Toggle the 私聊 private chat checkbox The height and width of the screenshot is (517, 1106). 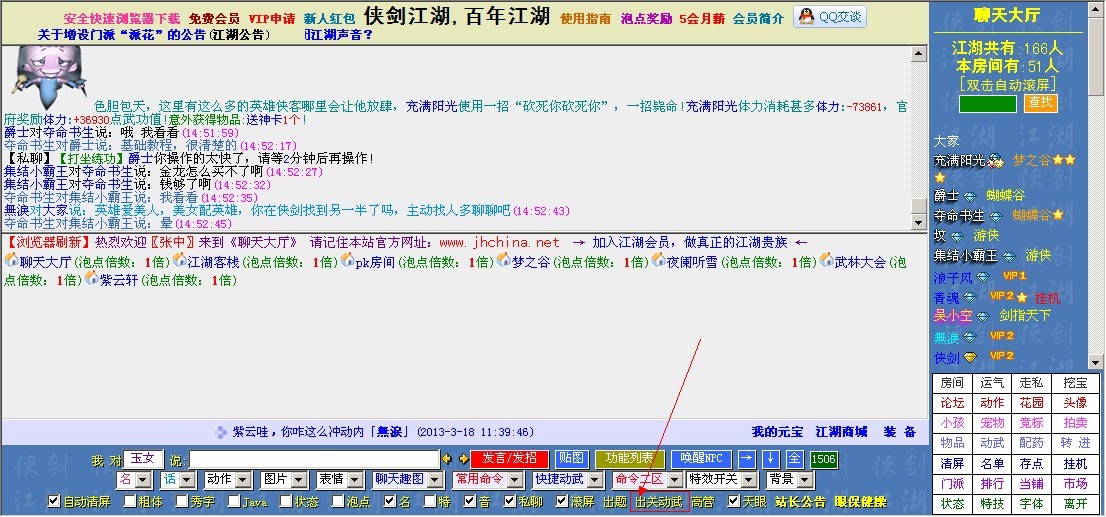pyautogui.click(x=510, y=501)
